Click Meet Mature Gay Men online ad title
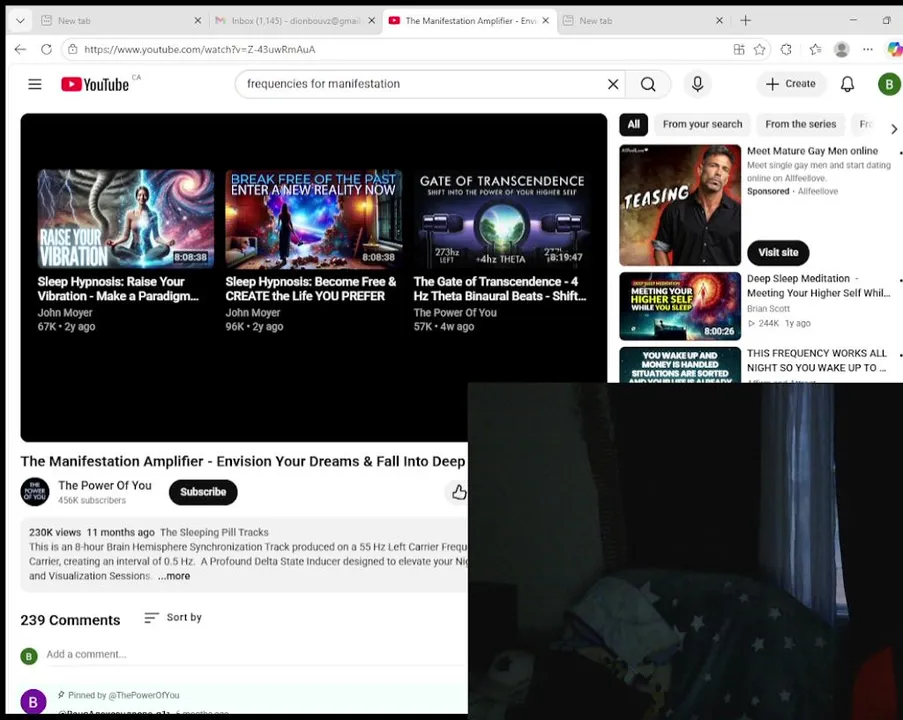903x720 pixels. 812,151
